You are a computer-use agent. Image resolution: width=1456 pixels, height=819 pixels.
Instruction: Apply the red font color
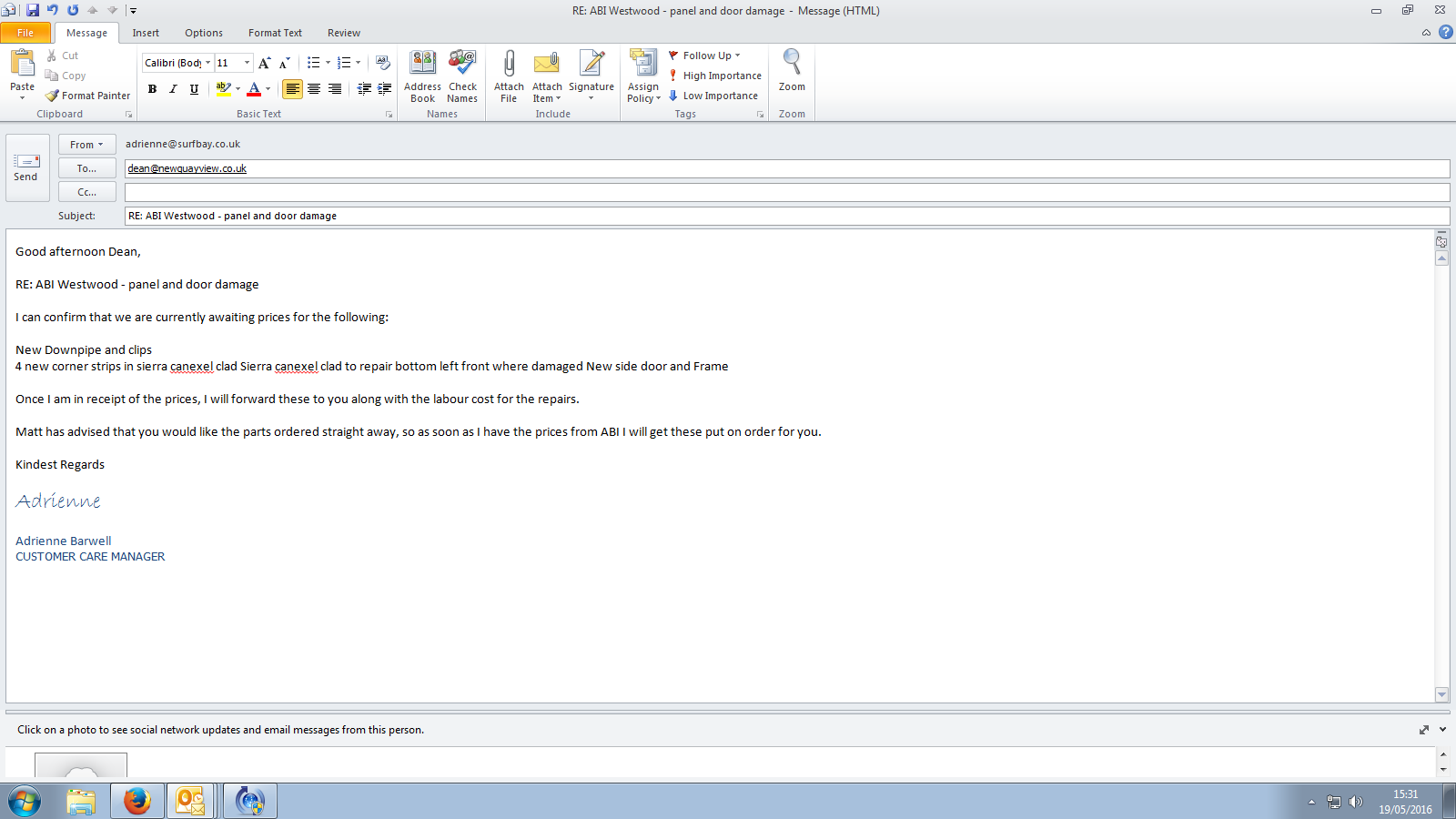(x=254, y=89)
